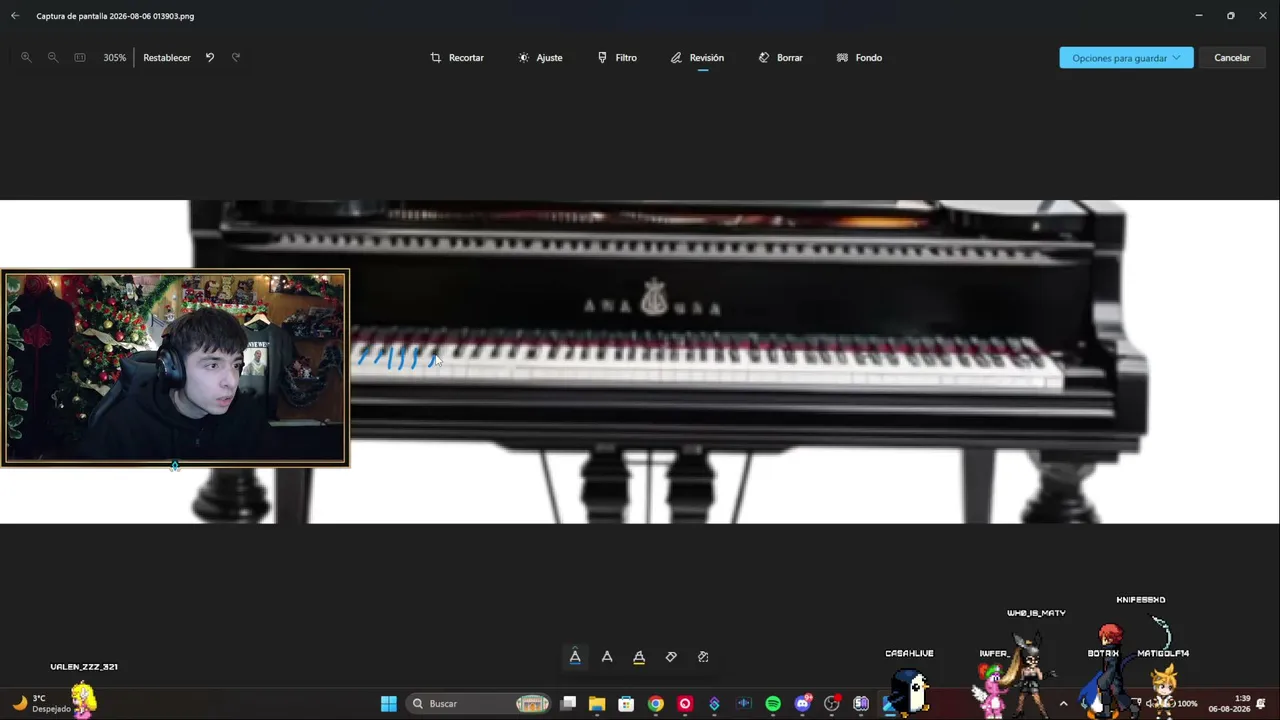The height and width of the screenshot is (720, 1280).
Task: Open the Ajuste adjustments tab
Action: coord(540,58)
